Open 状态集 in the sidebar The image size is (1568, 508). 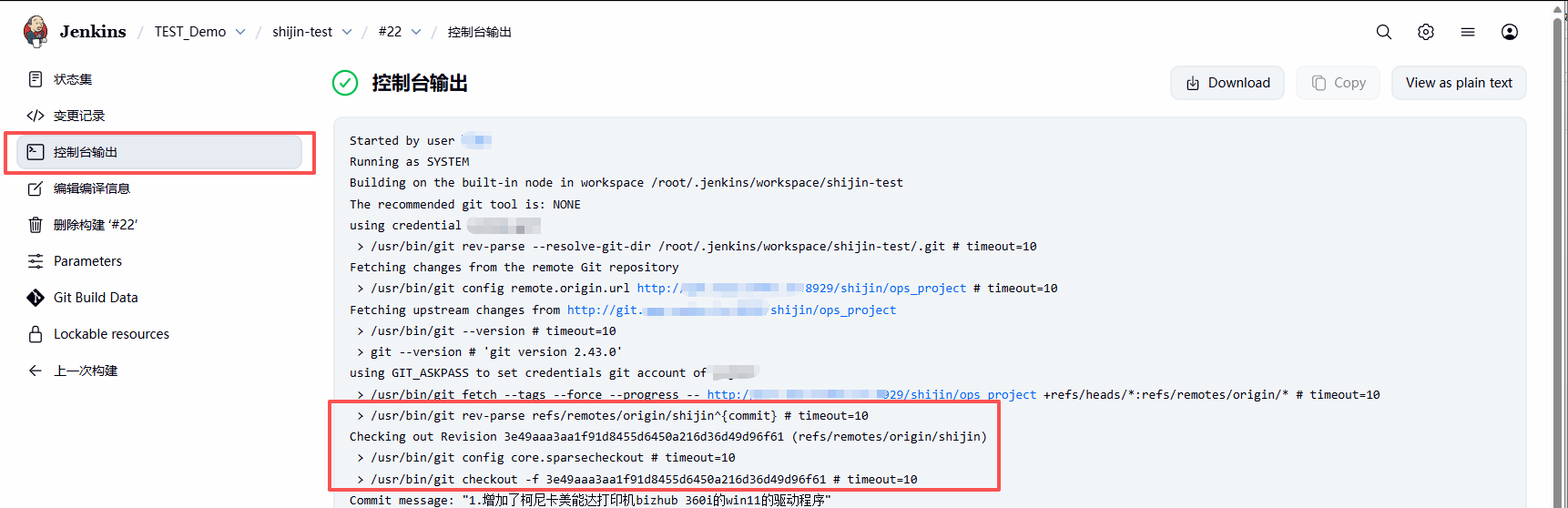click(159, 79)
